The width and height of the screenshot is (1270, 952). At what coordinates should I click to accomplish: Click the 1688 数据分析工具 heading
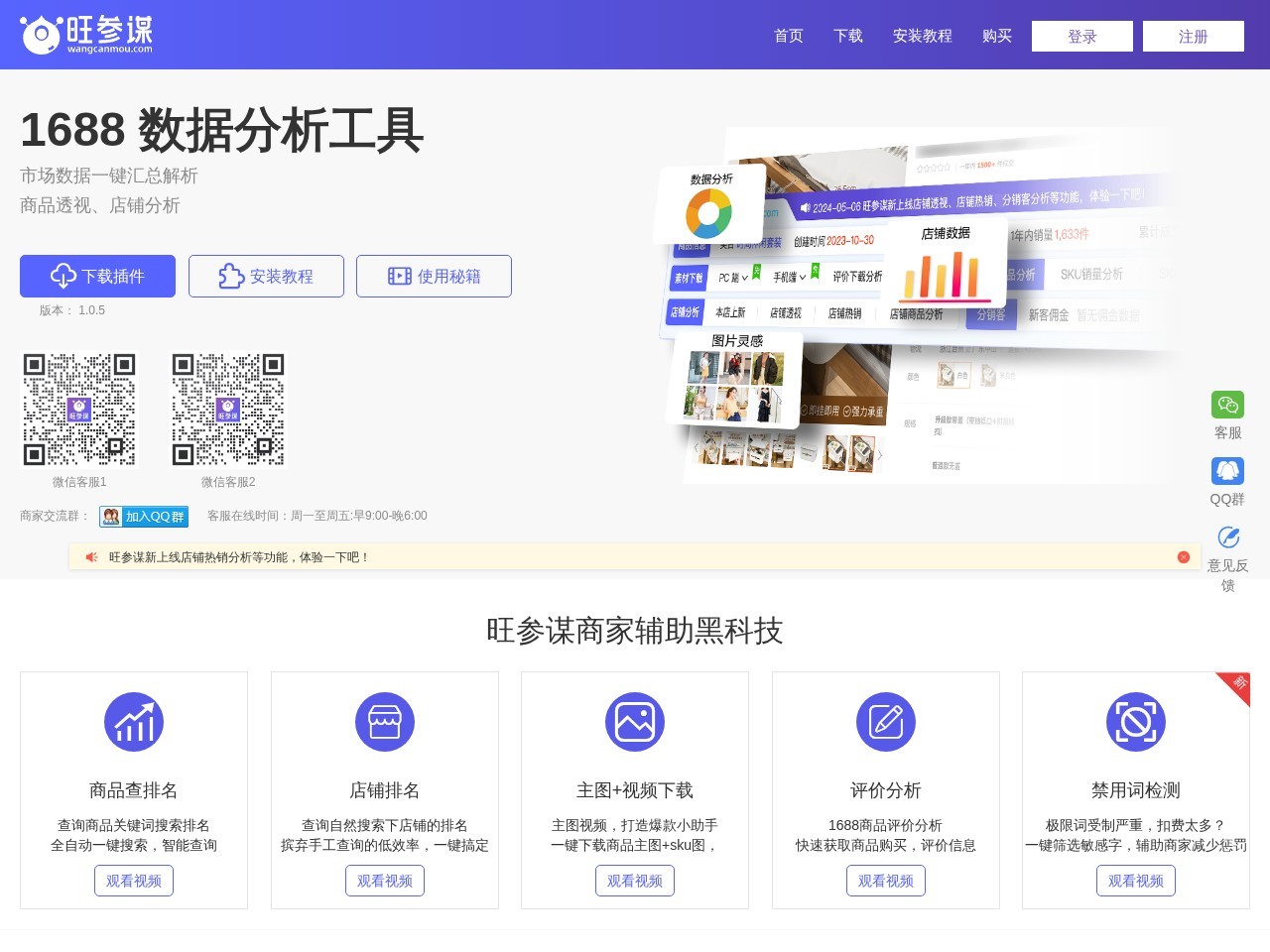pos(222,130)
